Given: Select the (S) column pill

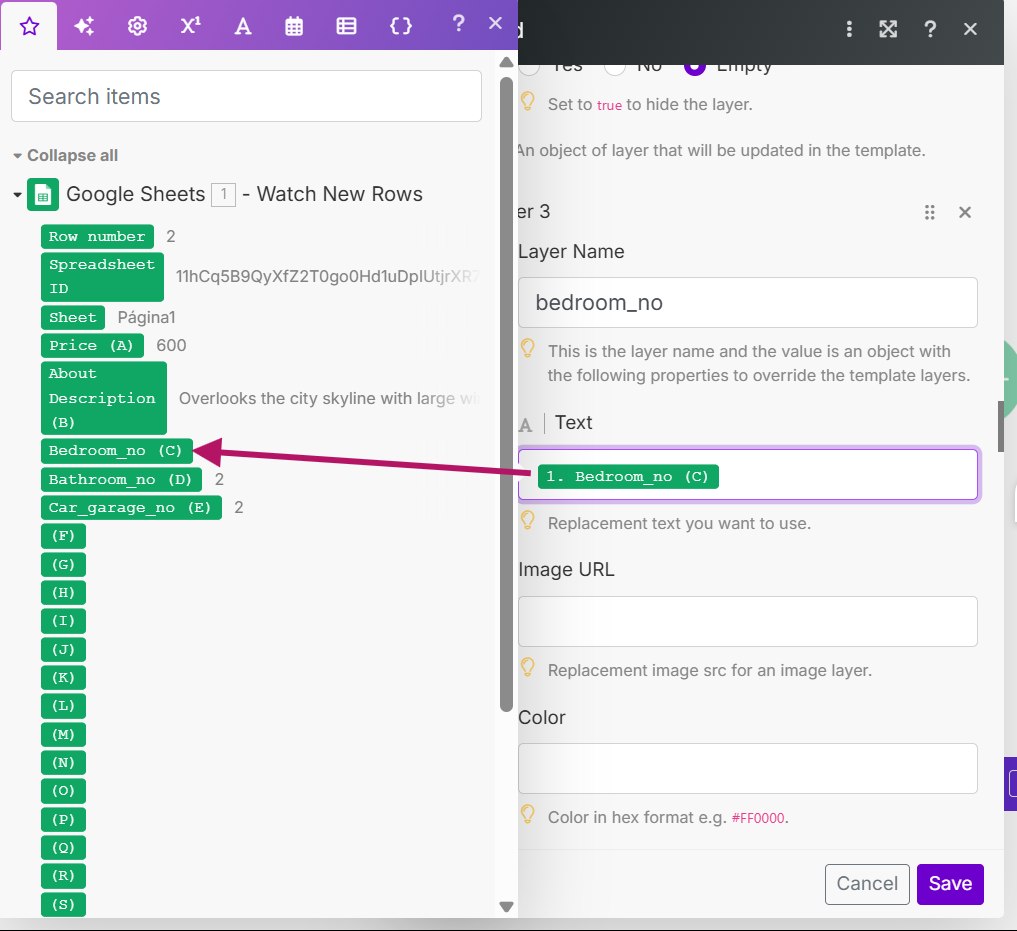Looking at the screenshot, I should tap(63, 904).
